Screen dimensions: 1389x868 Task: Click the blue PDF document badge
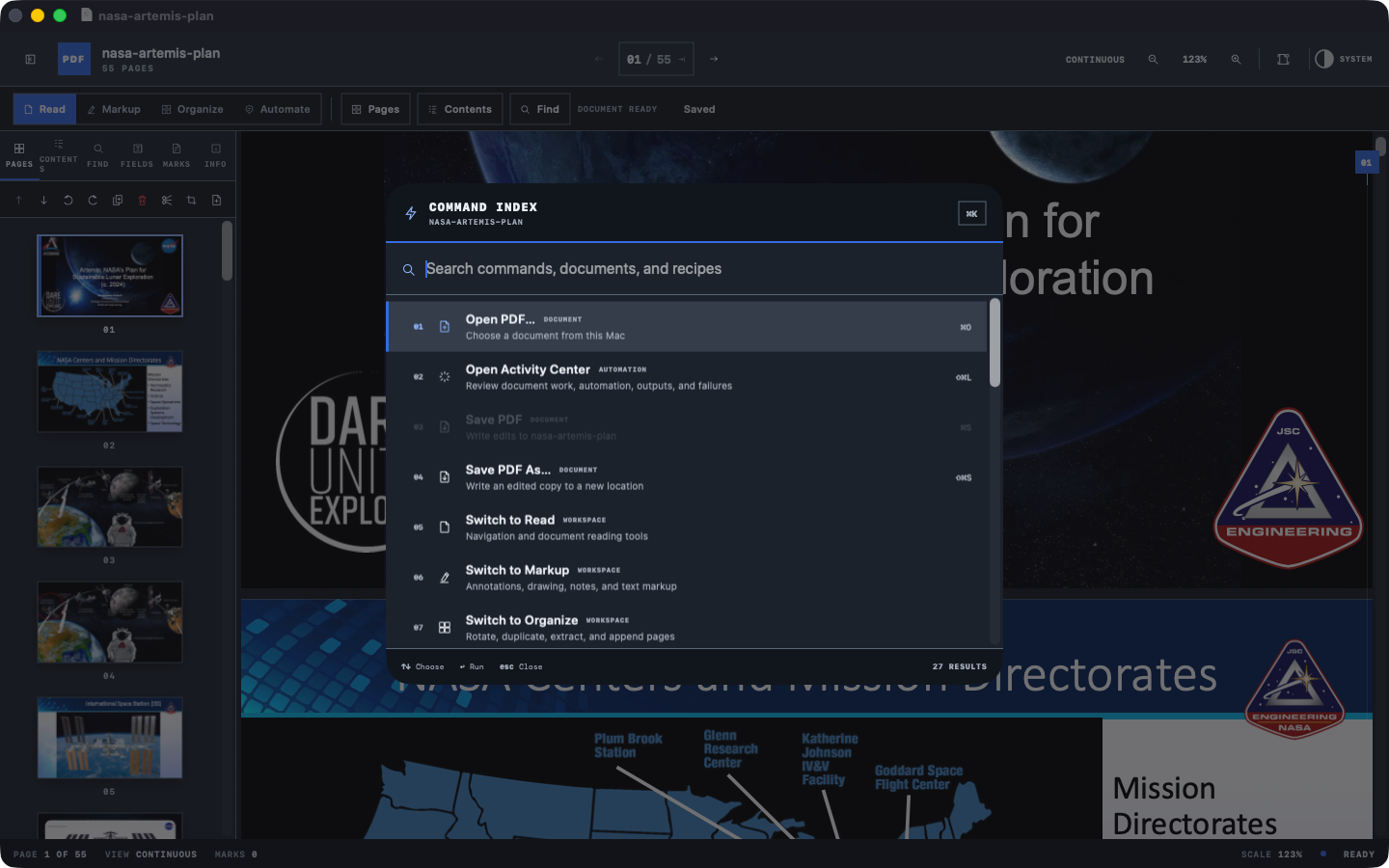pos(74,59)
